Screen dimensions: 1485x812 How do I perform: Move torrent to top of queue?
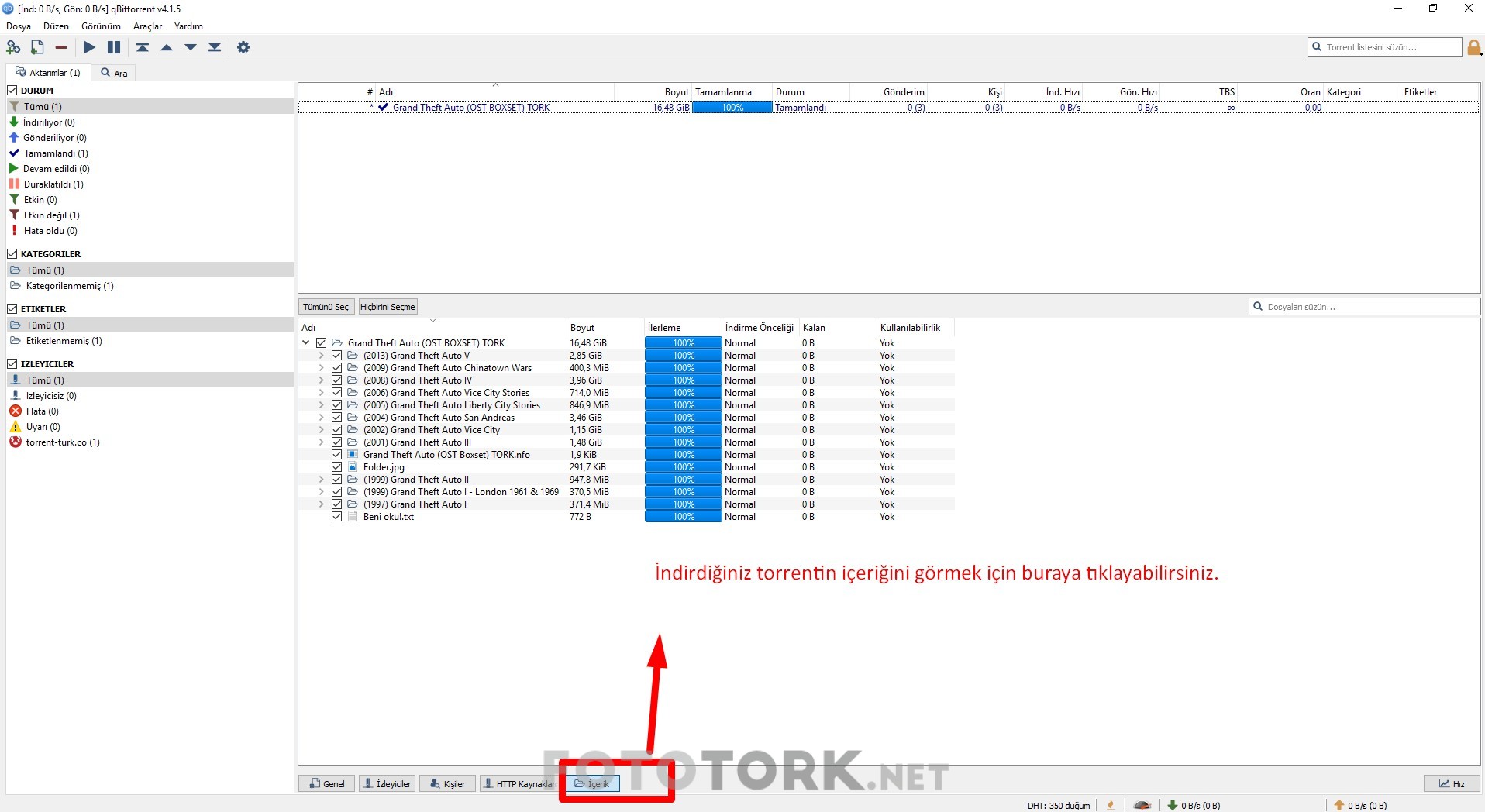pos(143,47)
